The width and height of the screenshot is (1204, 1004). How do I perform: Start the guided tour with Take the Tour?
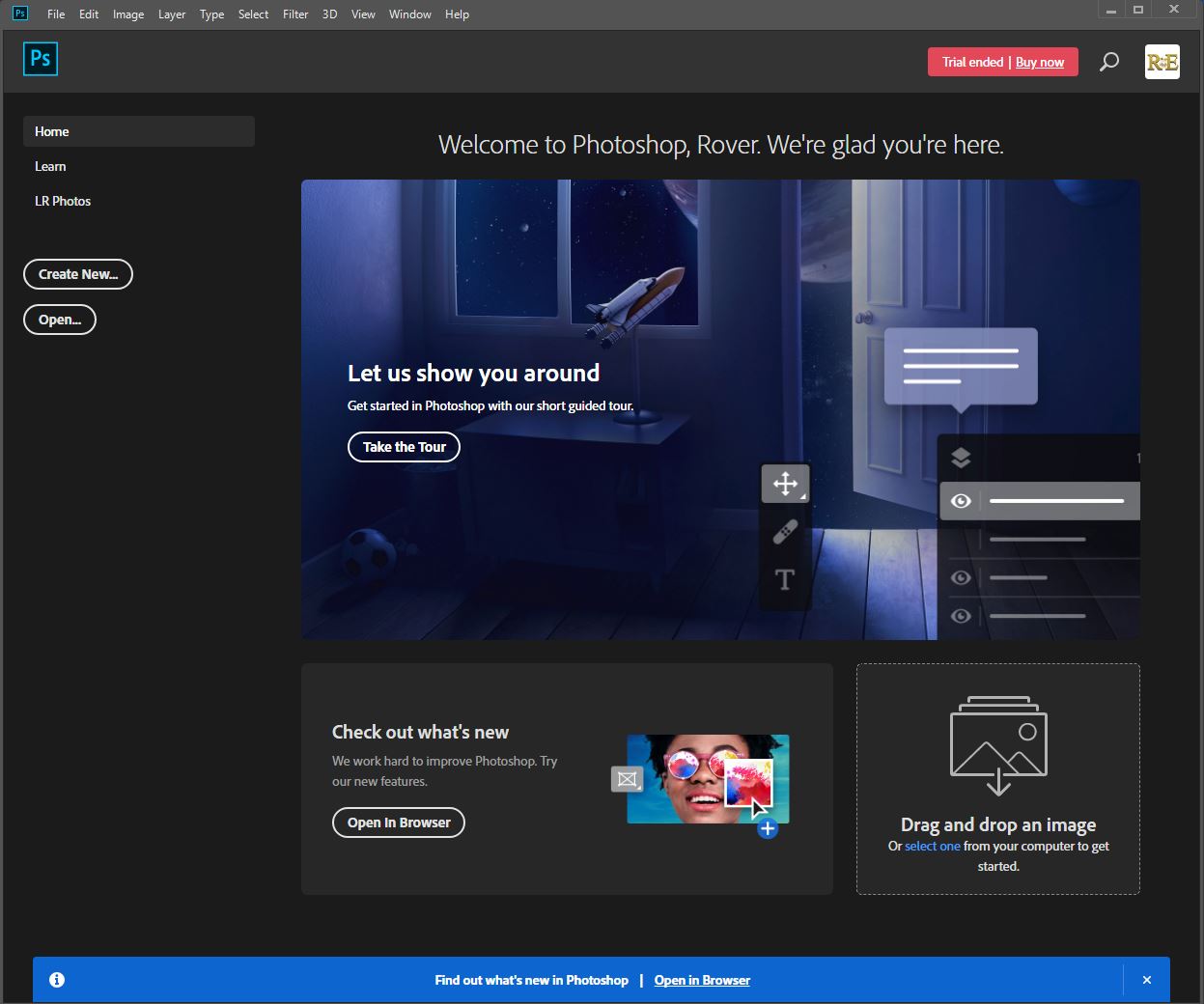pos(404,447)
